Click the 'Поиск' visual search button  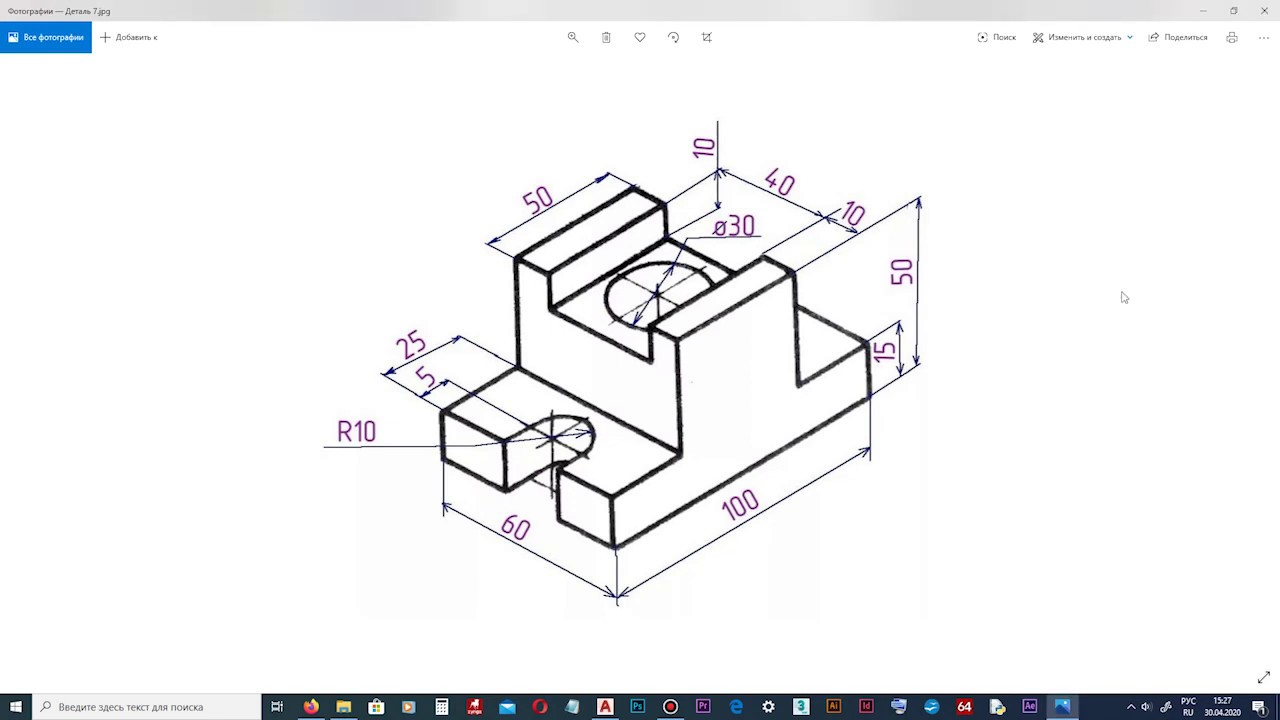(996, 37)
